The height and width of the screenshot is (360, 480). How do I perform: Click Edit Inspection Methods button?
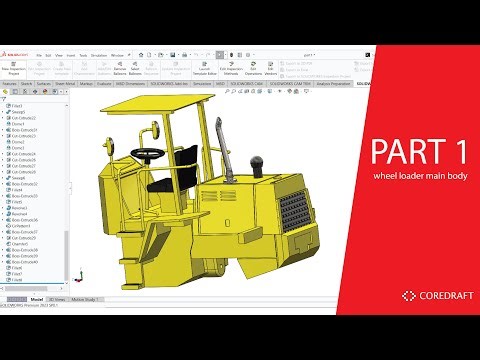coord(231,68)
